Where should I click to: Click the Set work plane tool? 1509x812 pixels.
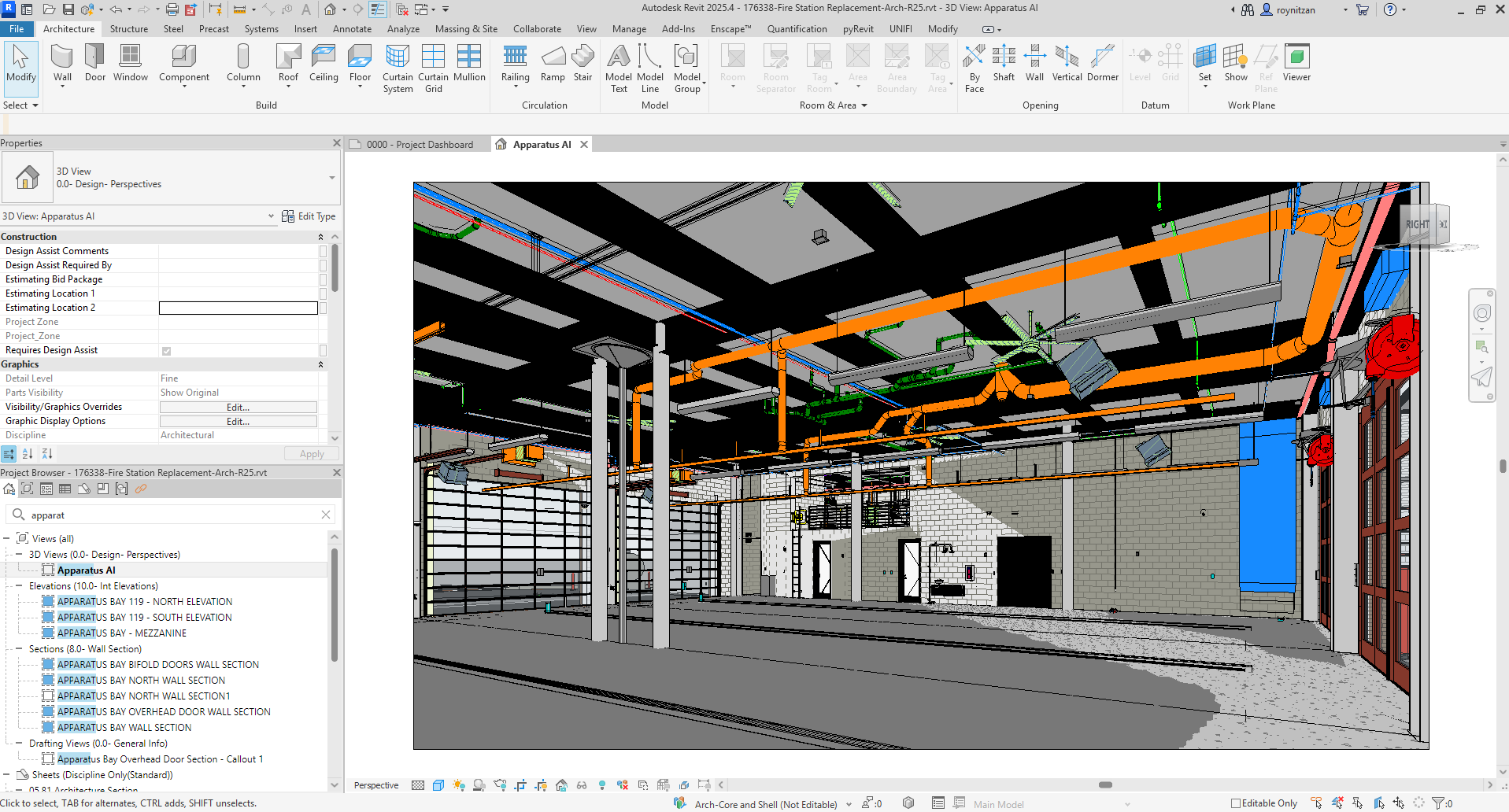click(1204, 64)
